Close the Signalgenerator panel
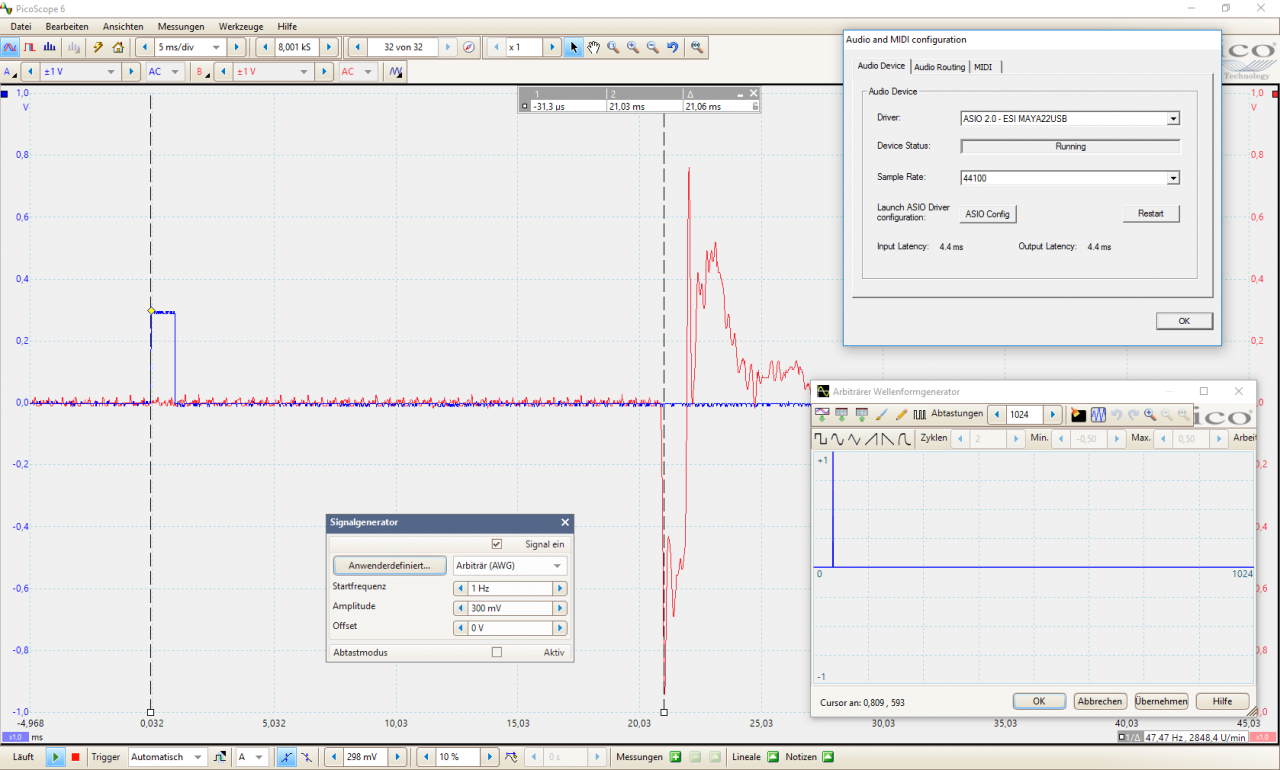 pyautogui.click(x=565, y=522)
